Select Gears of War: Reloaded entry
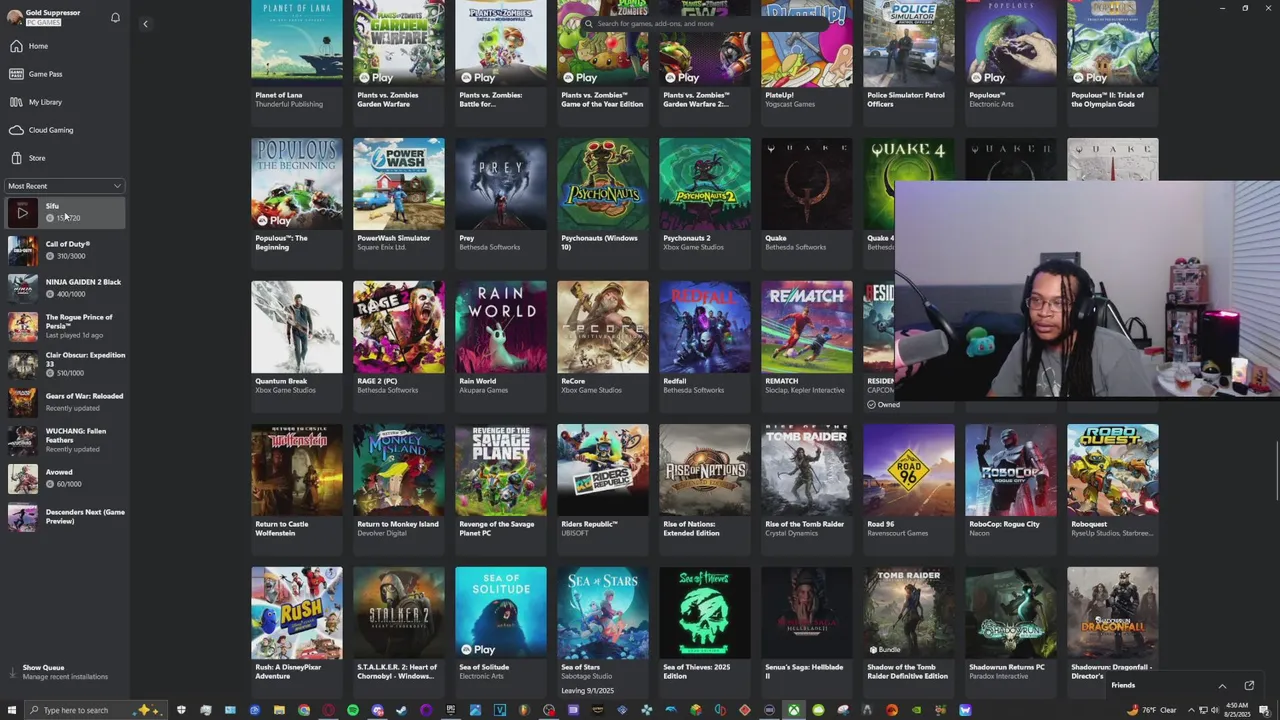 point(65,402)
